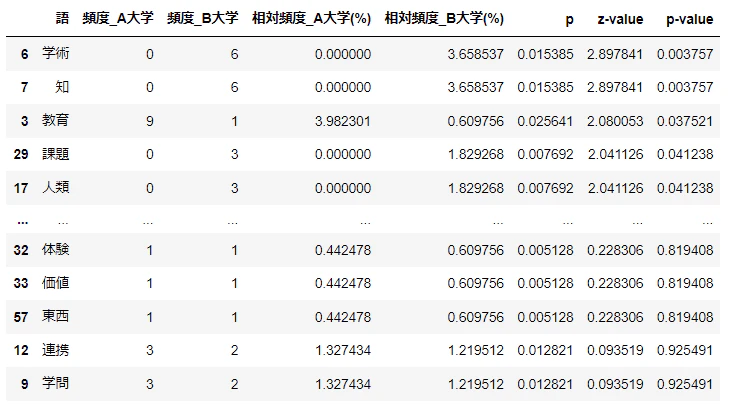731x406 pixels.
Task: Click z-value 0.093519 in 学問 row
Action: 615,384
